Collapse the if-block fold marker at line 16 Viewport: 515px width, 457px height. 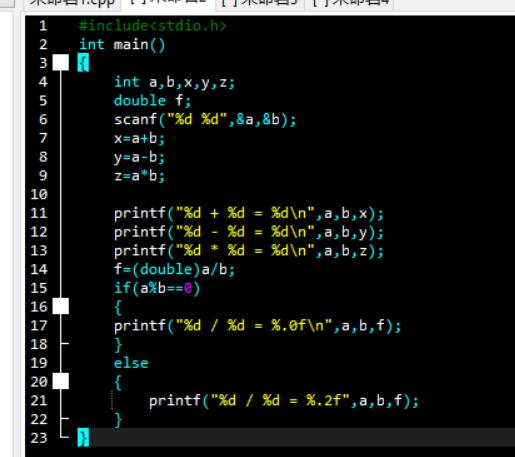pos(61,306)
